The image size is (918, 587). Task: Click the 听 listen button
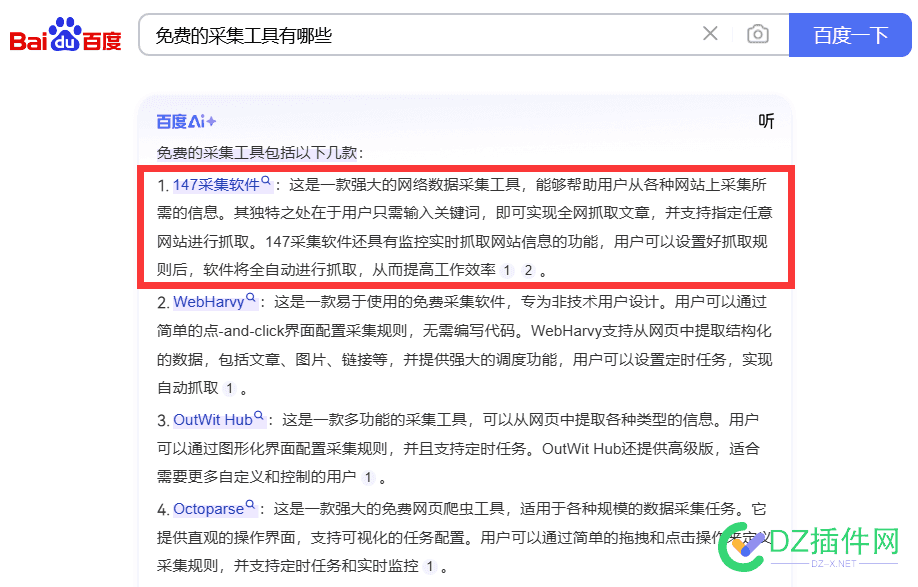coord(766,121)
